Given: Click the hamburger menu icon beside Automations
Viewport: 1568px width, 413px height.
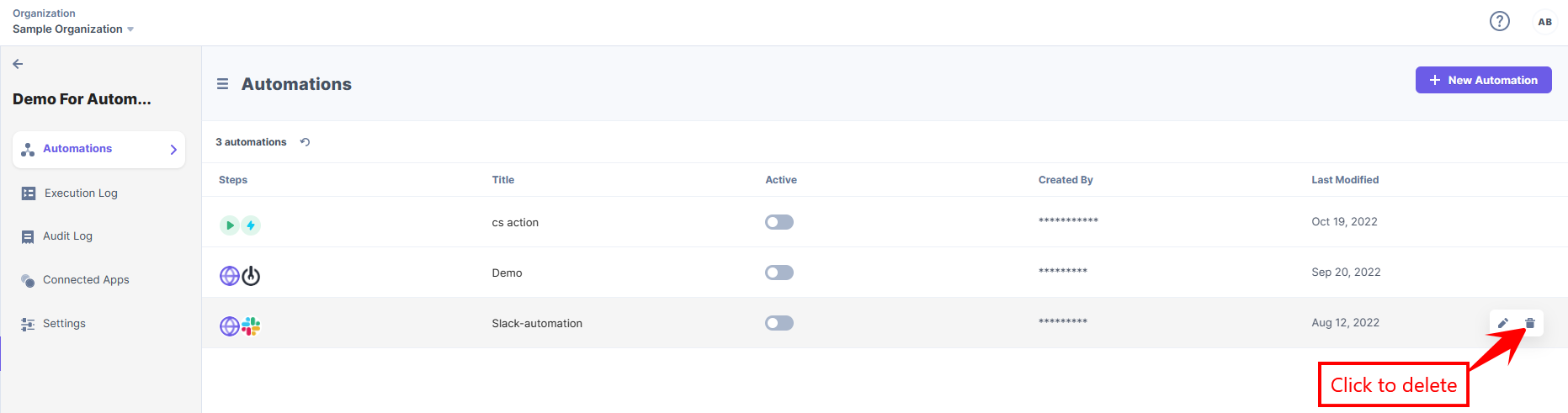Looking at the screenshot, I should (222, 84).
